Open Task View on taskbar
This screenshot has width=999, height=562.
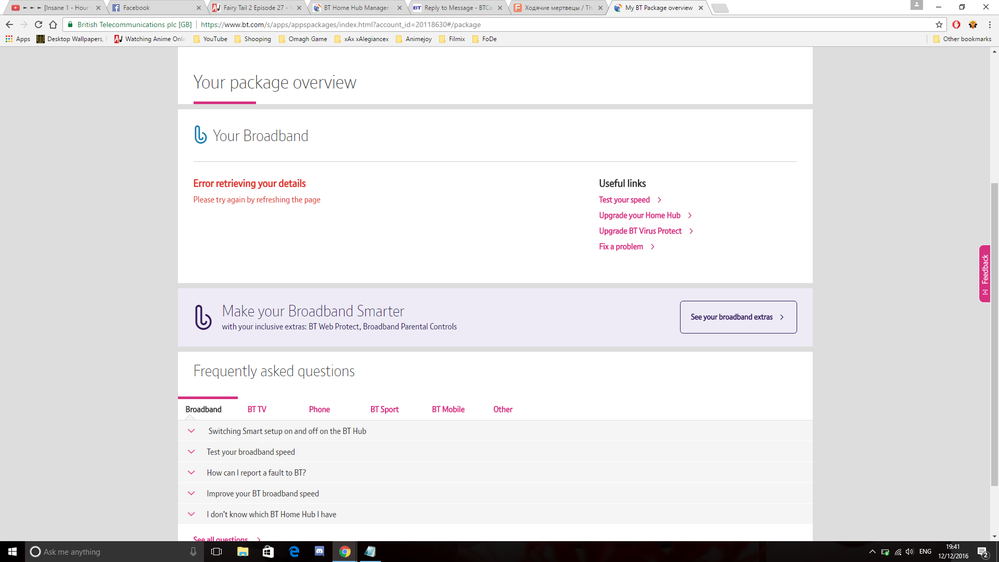(x=217, y=552)
